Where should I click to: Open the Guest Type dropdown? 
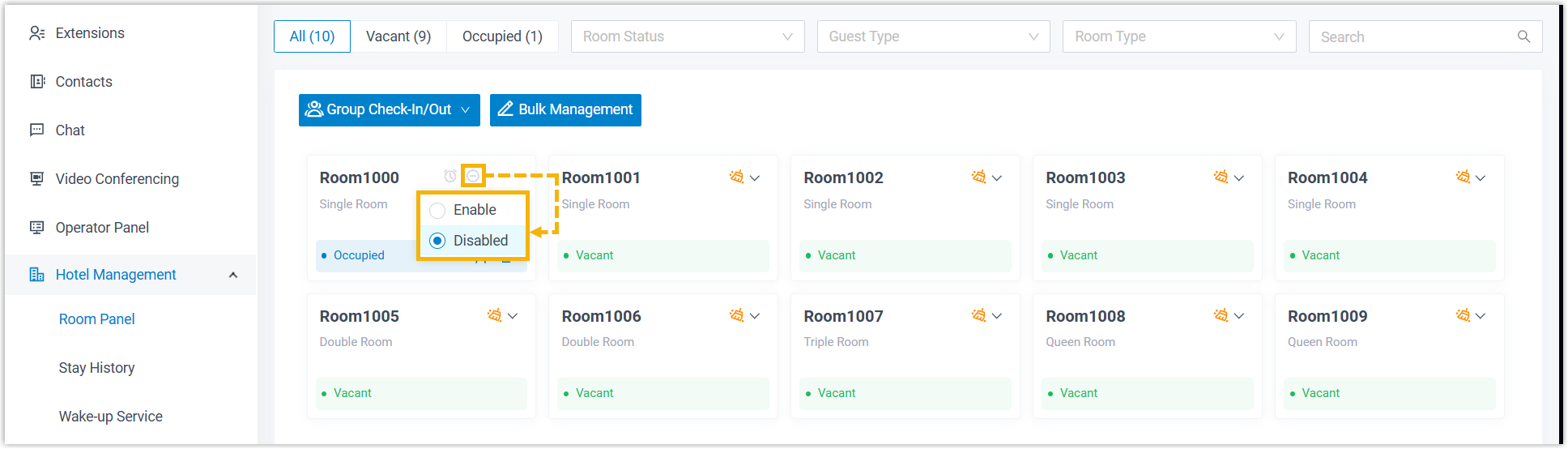pos(933,36)
